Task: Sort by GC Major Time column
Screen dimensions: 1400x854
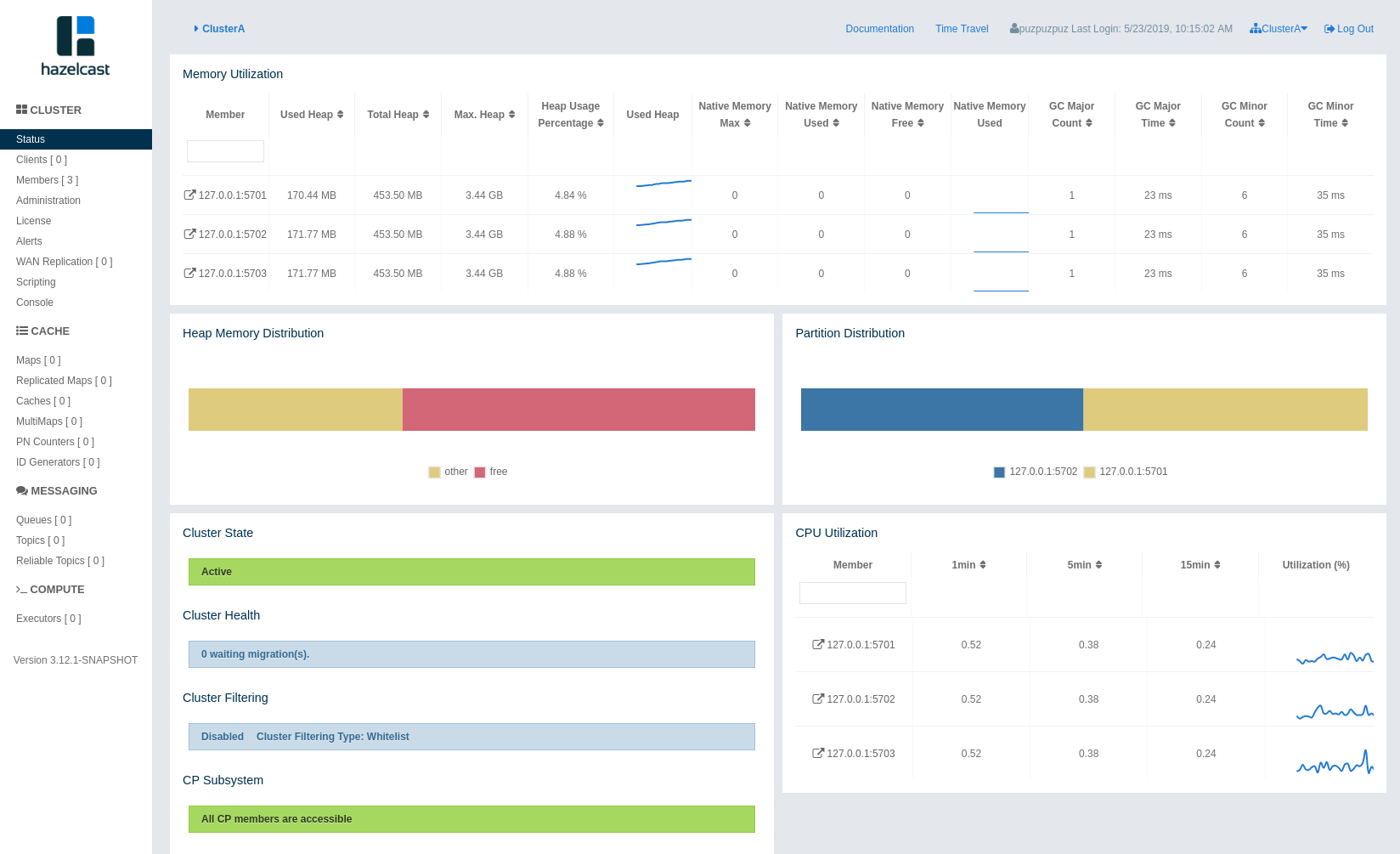Action: coord(1171,123)
